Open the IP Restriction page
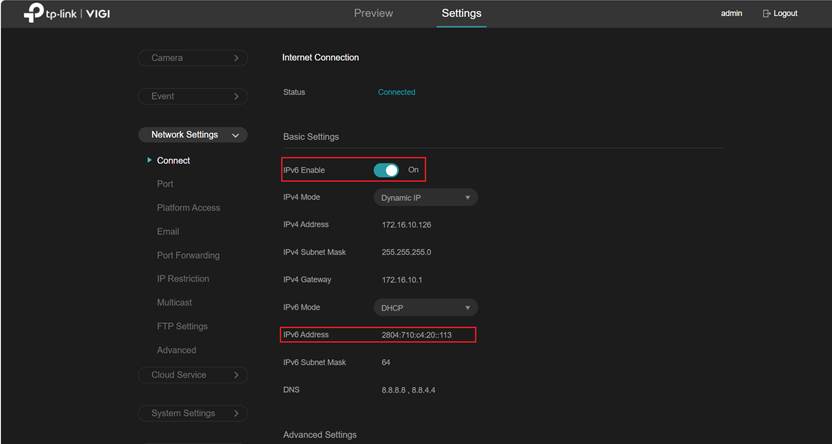The height and width of the screenshot is (444, 832). (x=183, y=278)
